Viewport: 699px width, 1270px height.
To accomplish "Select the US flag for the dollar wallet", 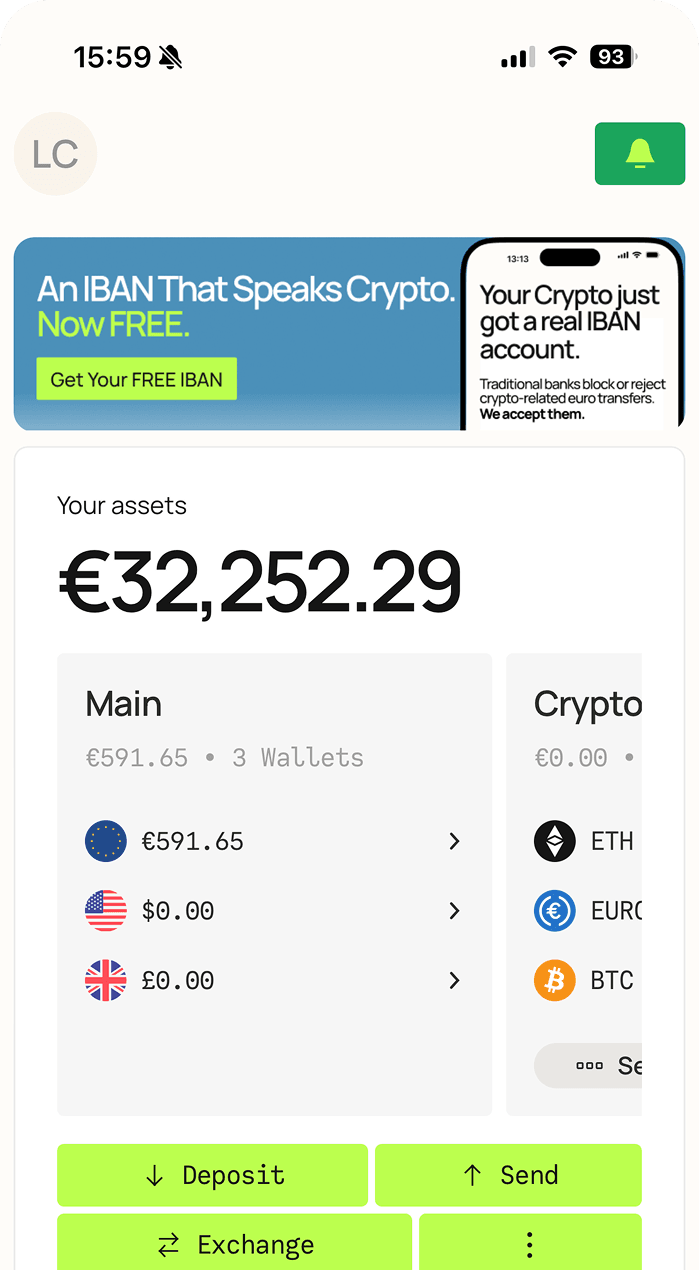I will pyautogui.click(x=106, y=911).
